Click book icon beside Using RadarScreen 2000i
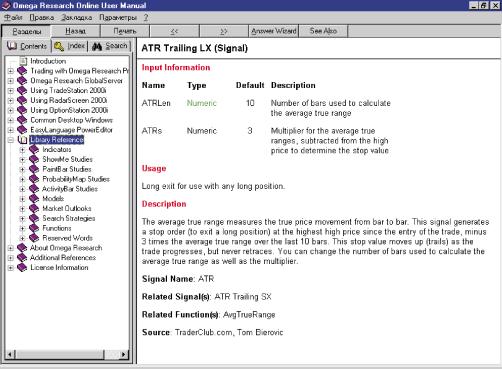The image size is (502, 369). pyautogui.click(x=22, y=100)
